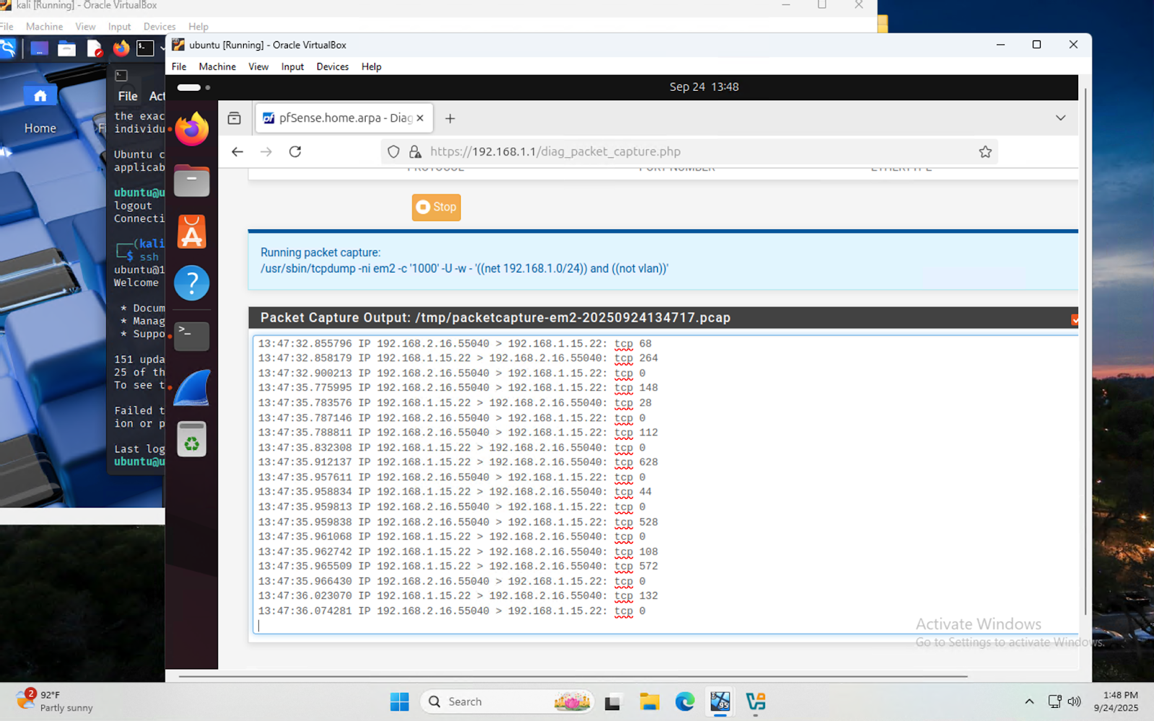View site security lock info

pyautogui.click(x=415, y=152)
